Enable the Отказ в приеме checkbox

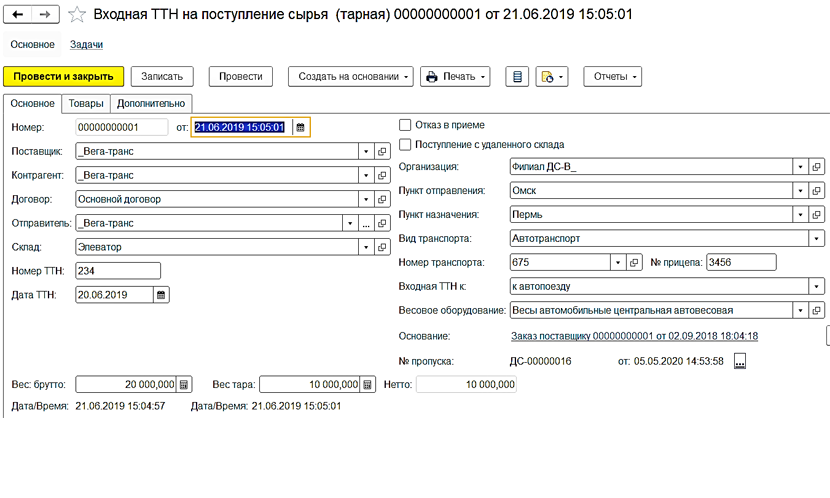[405, 125]
